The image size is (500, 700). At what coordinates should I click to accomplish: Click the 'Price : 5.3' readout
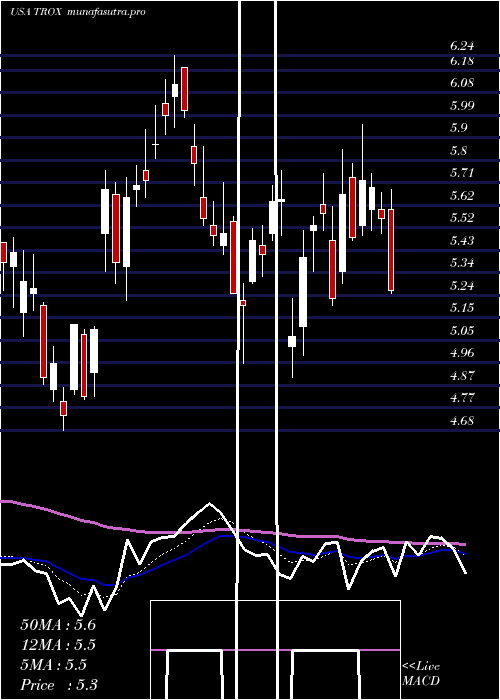pos(59,685)
